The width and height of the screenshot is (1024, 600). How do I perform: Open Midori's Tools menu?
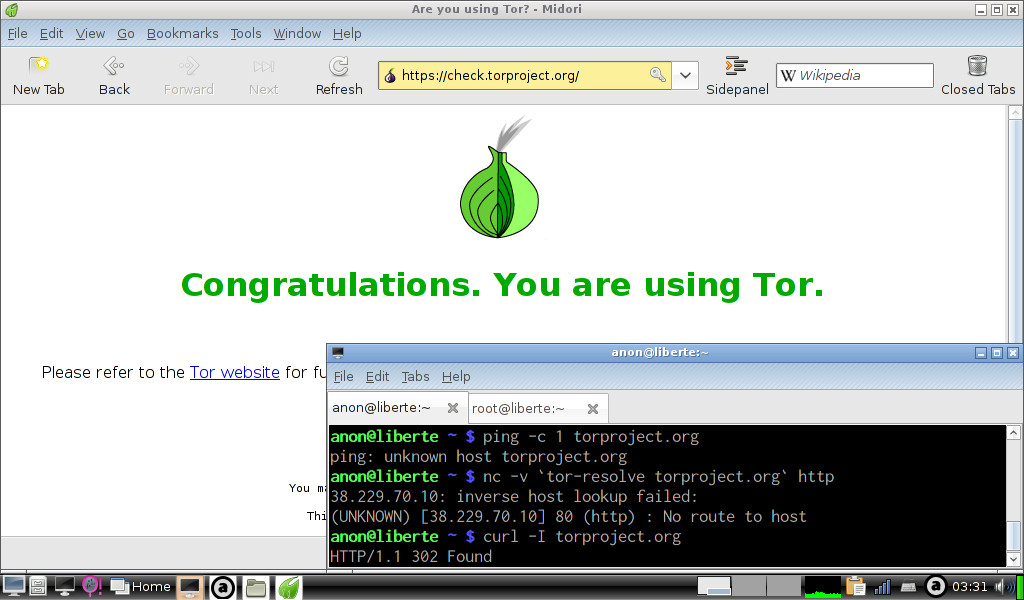tap(246, 34)
